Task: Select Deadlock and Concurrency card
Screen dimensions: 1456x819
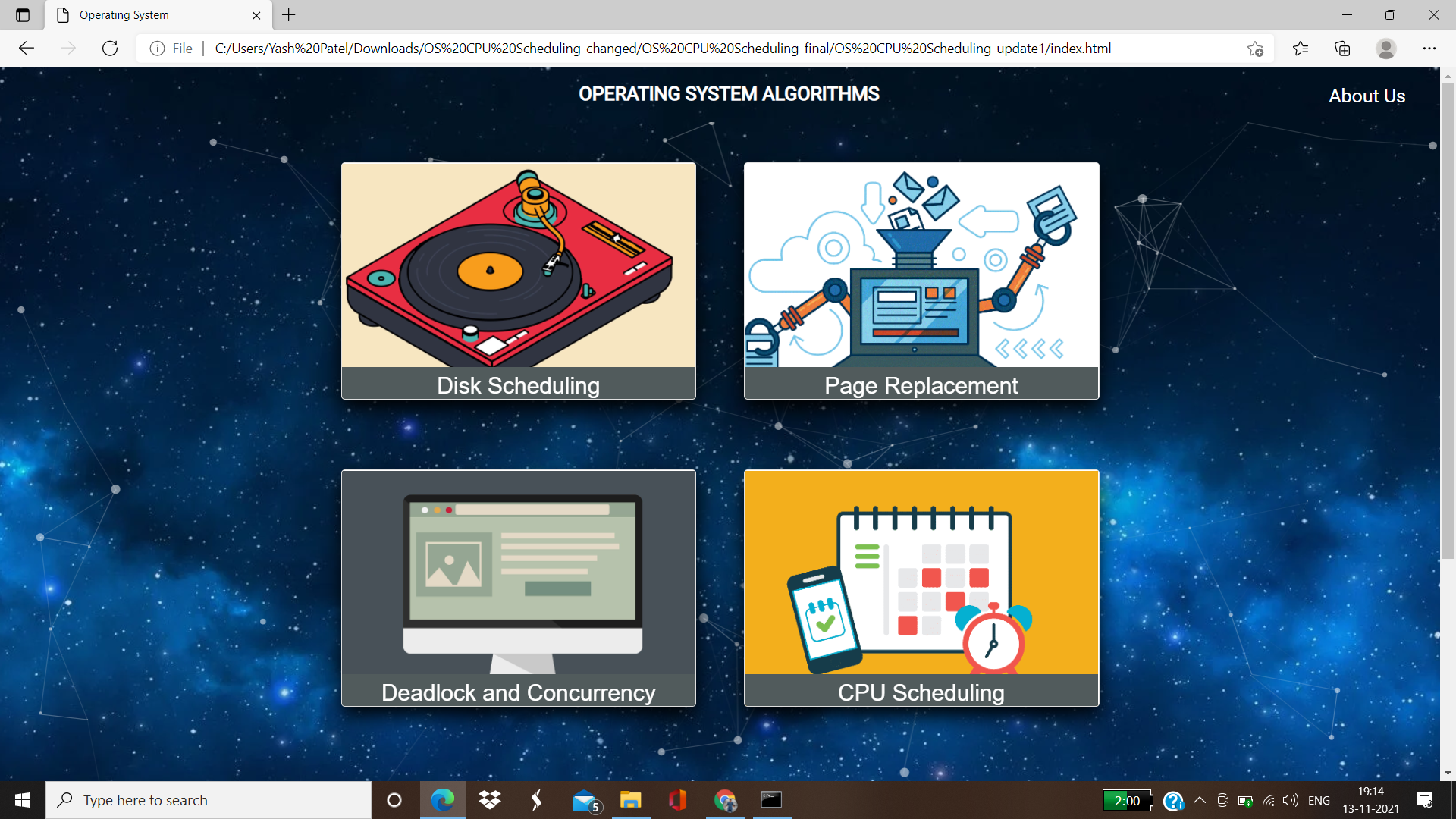Action: (x=518, y=588)
